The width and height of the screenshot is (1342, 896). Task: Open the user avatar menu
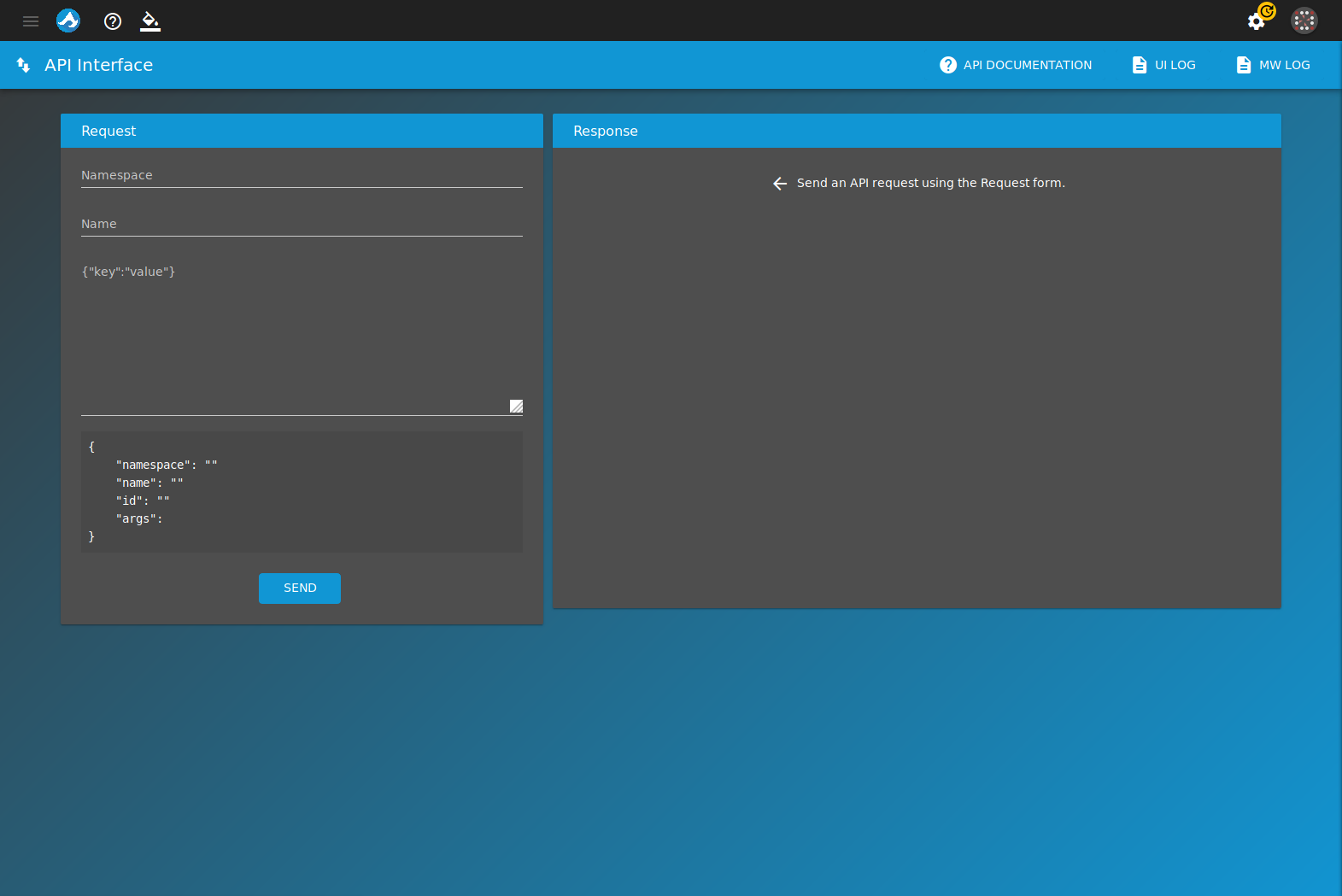click(1304, 20)
